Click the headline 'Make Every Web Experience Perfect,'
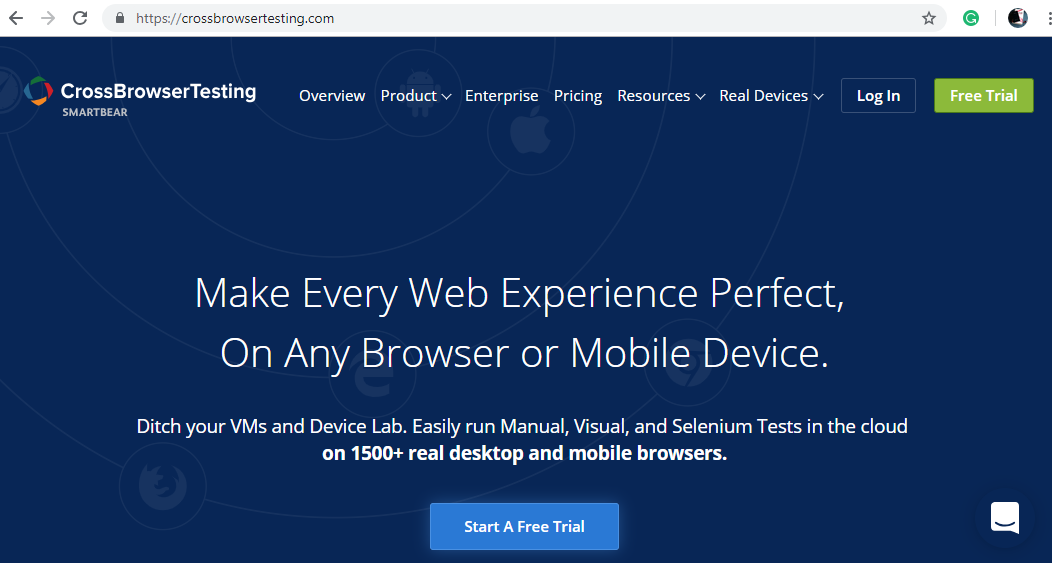1052x563 pixels. [x=519, y=293]
